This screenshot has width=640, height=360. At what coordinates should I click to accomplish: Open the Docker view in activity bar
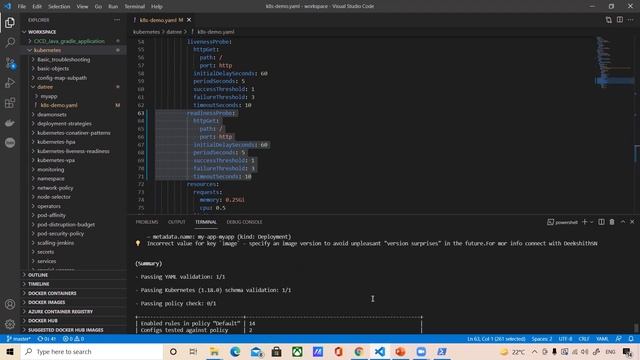pos(10,123)
